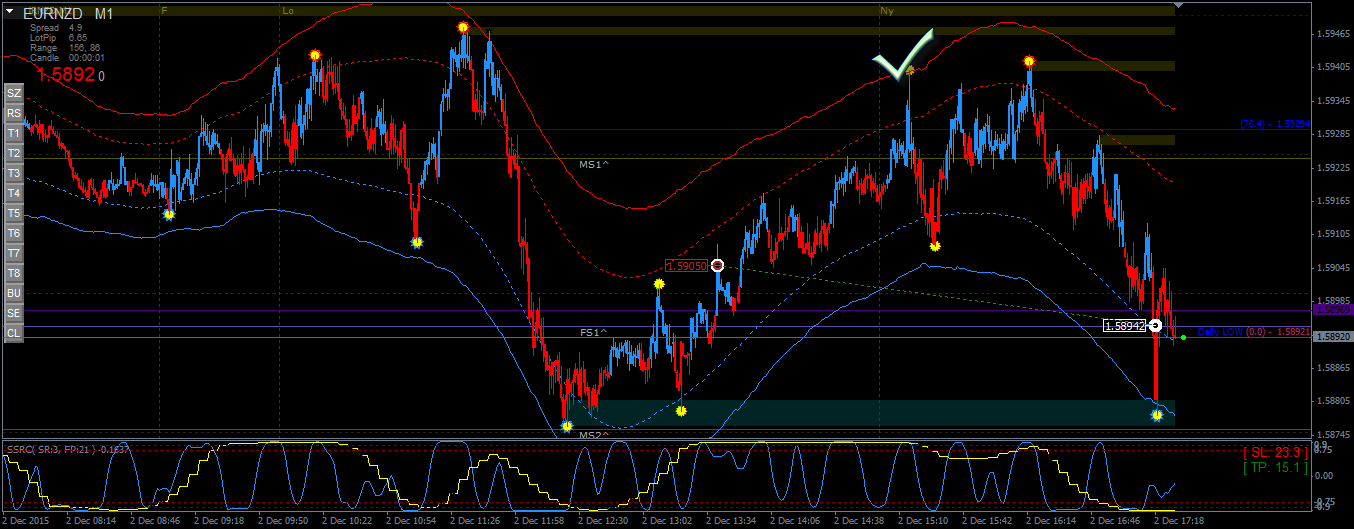Hit the T7 button
1354x529 pixels.
[x=14, y=253]
